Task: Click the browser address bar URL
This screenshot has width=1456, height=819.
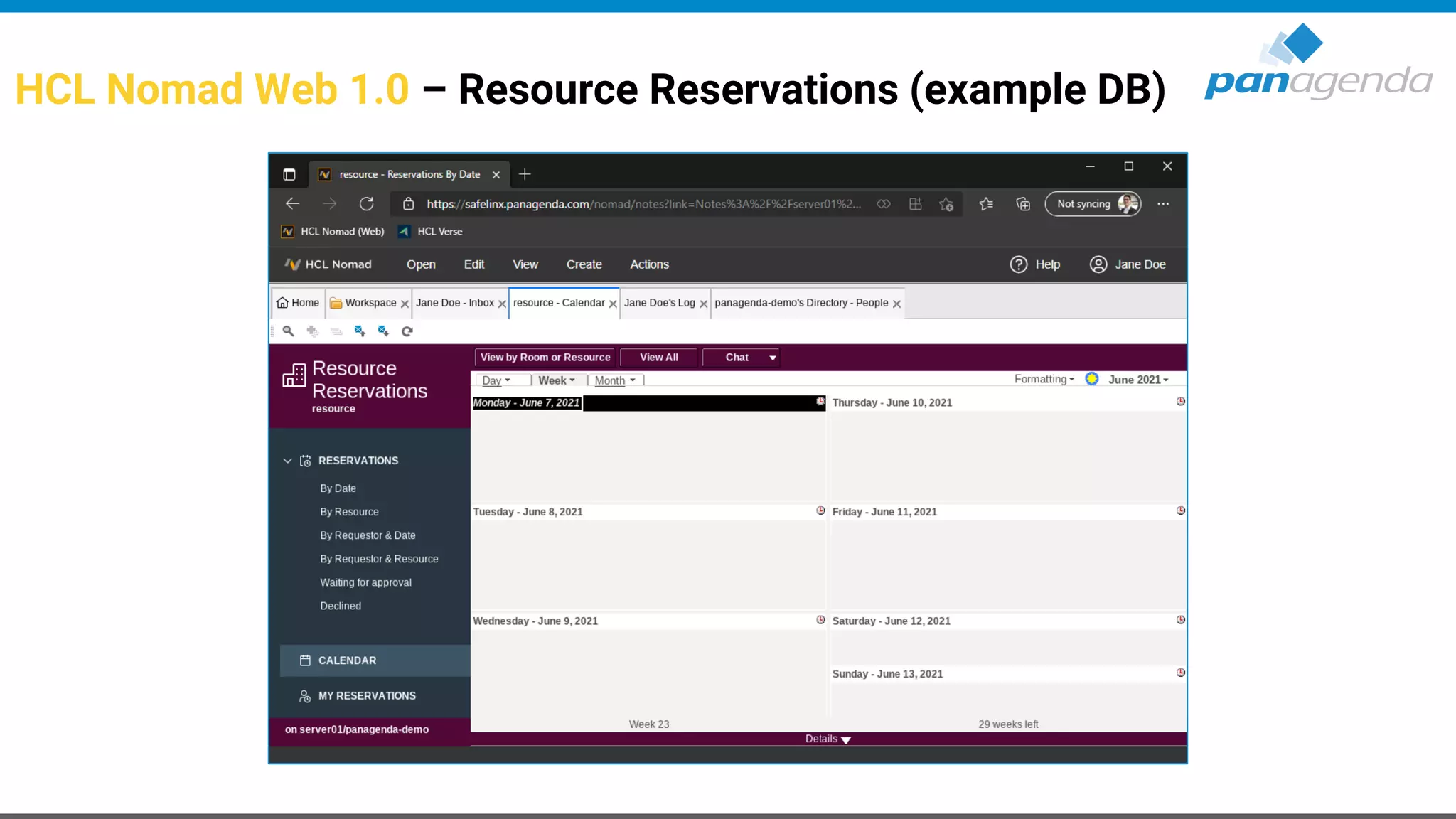Action: [644, 204]
